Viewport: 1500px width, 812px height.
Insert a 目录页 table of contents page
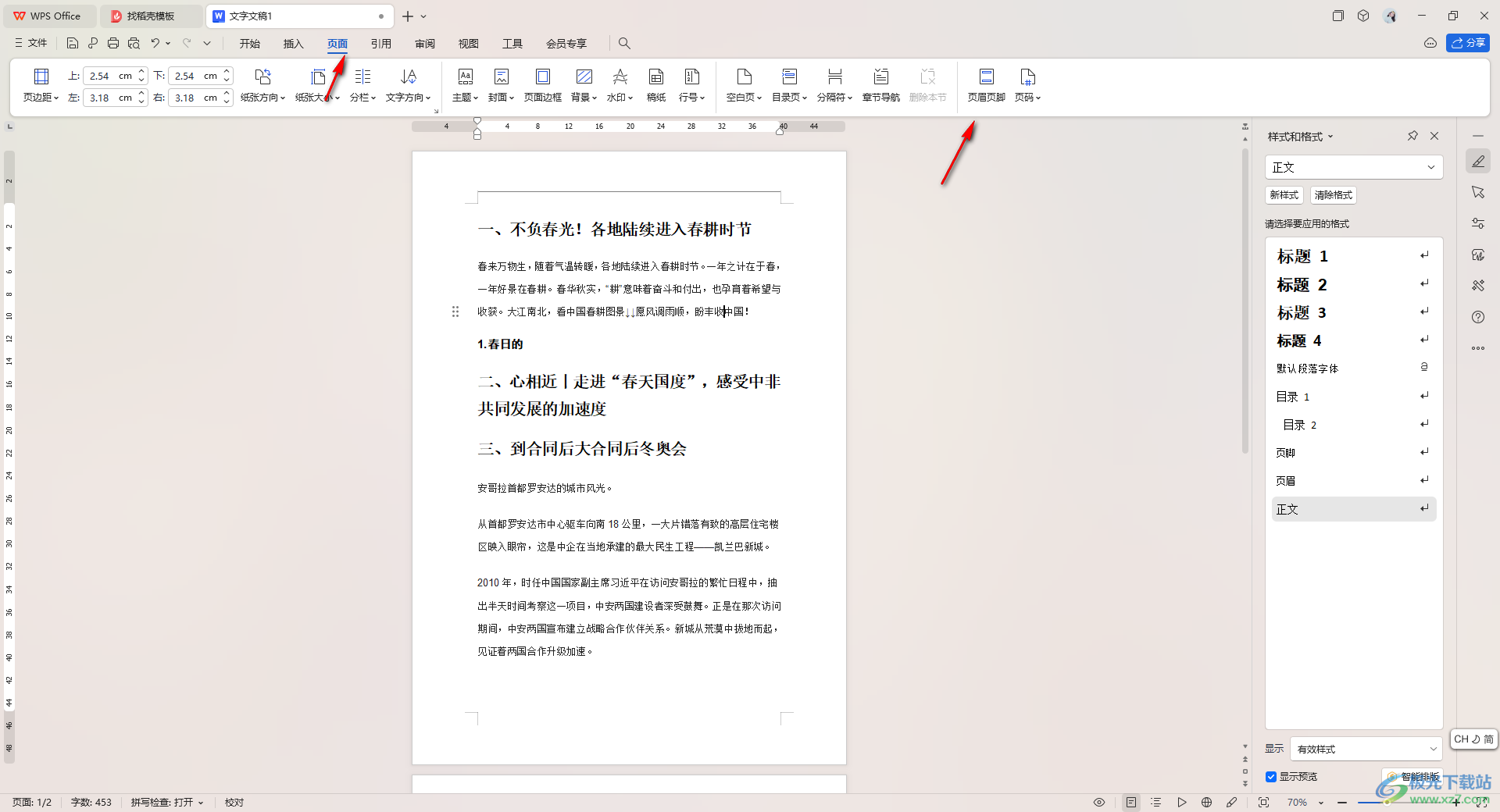point(789,85)
